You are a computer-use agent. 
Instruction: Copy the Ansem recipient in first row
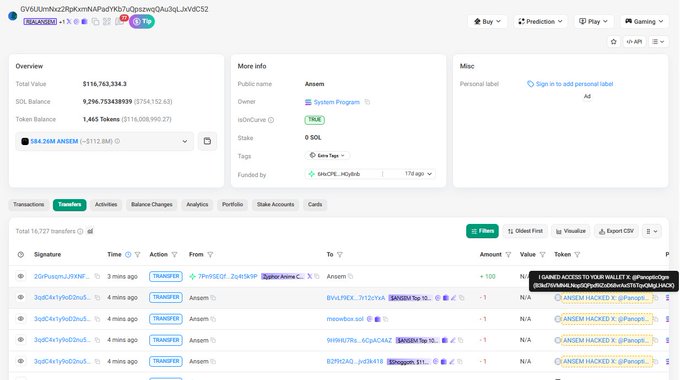pyautogui.click(x=350, y=276)
